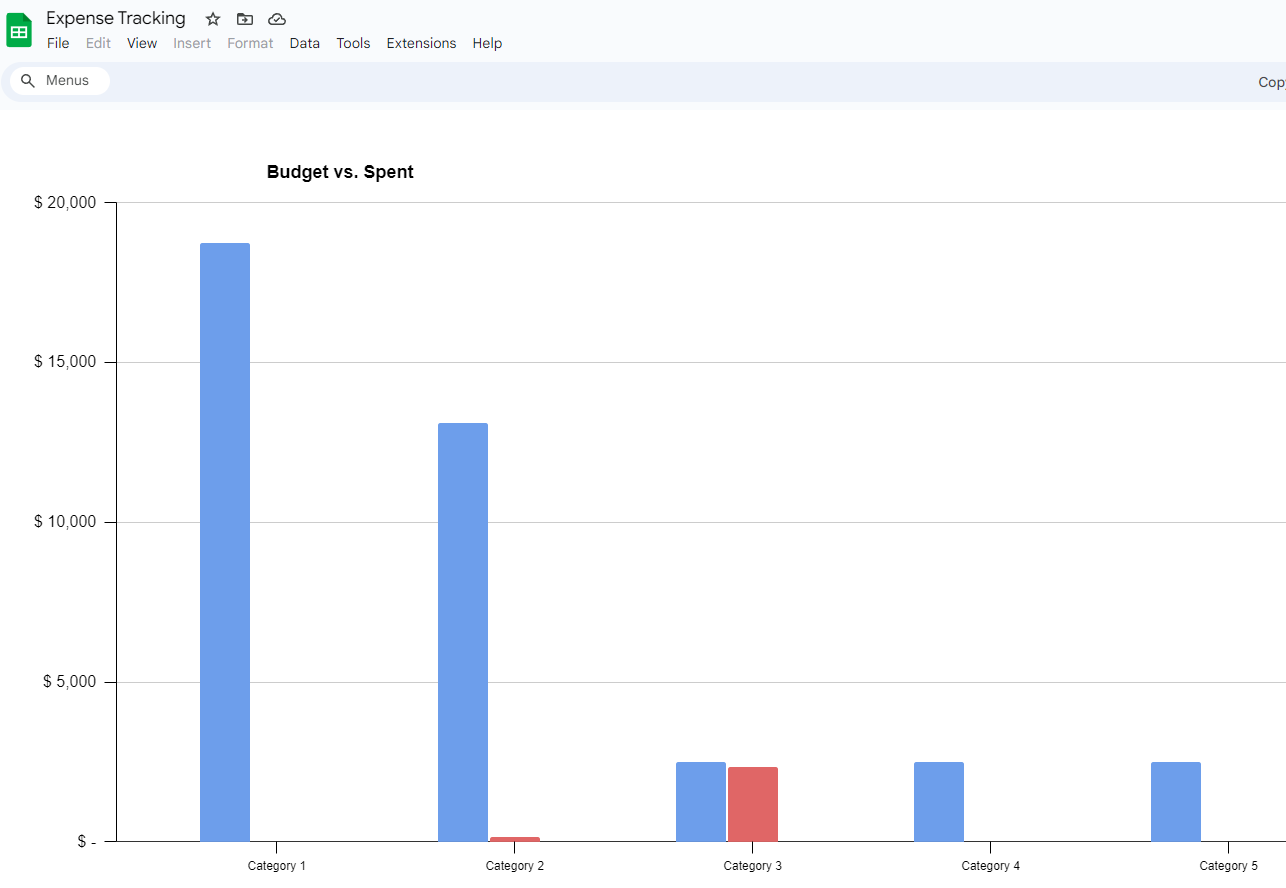Click the Category 5 axis label

(1229, 866)
